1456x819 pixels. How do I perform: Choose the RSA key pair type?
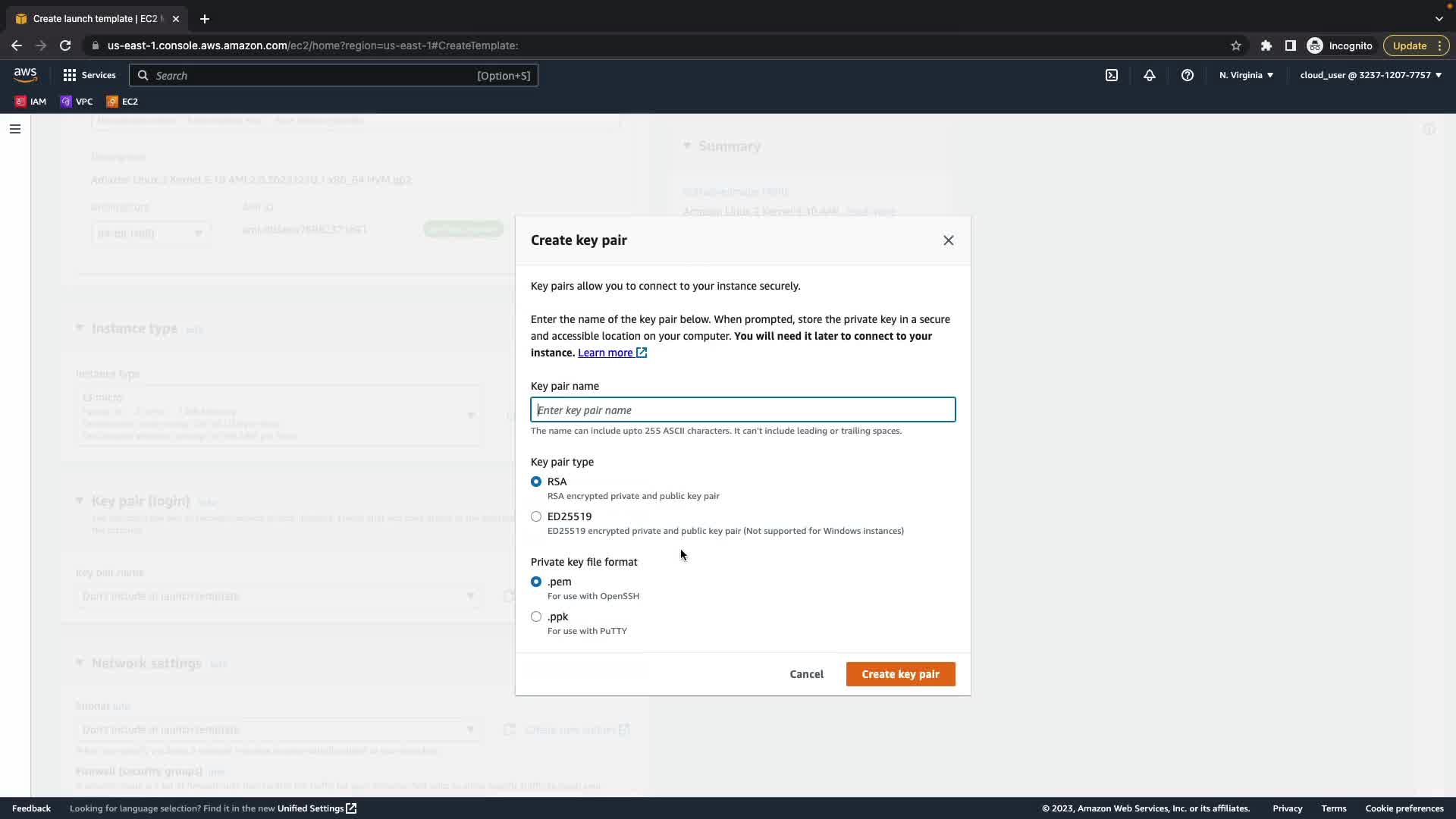click(x=536, y=482)
